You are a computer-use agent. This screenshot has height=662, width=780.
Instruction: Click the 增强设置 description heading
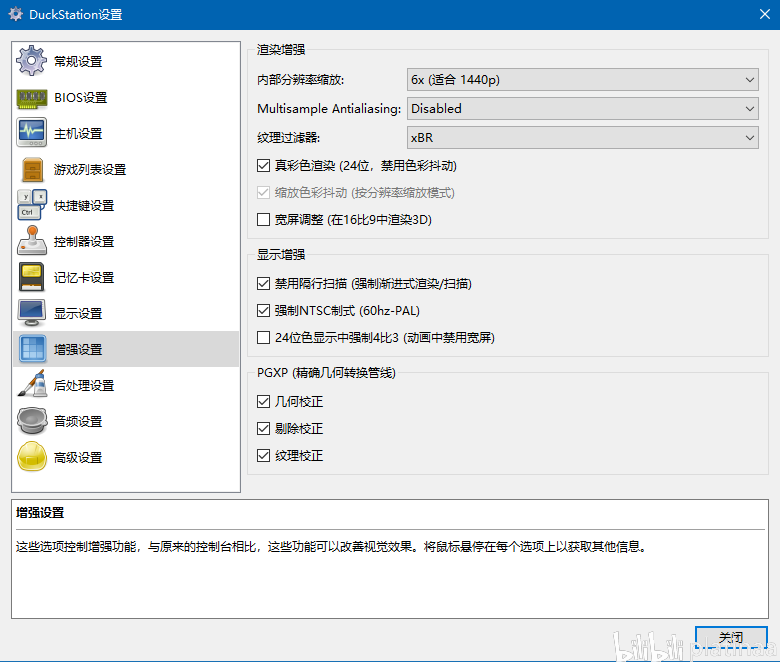click(40, 513)
